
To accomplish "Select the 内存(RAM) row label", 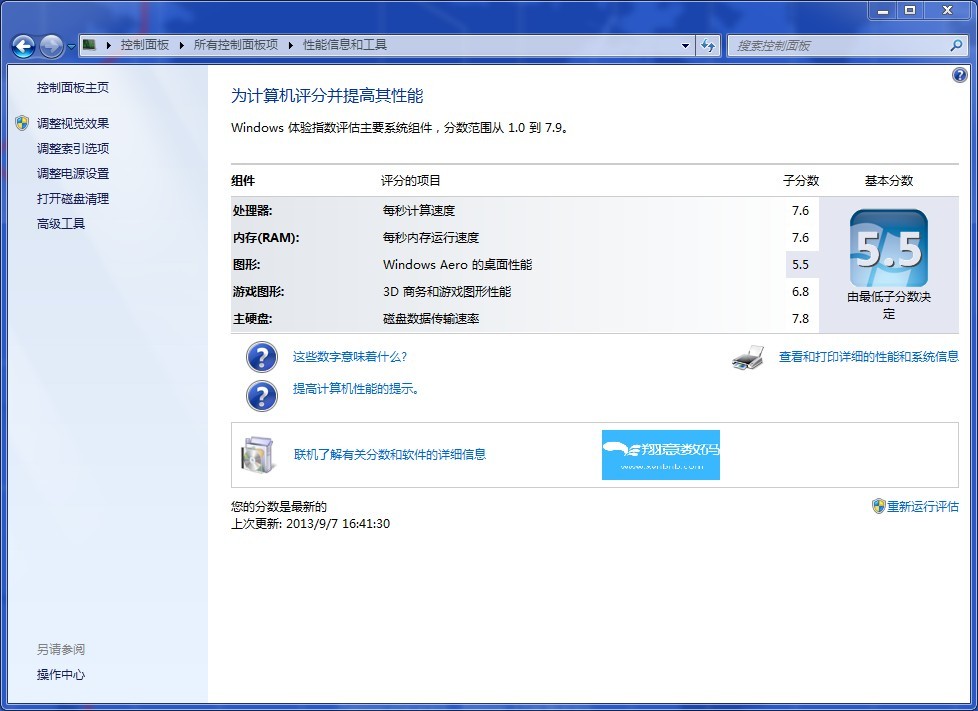I will (266, 238).
